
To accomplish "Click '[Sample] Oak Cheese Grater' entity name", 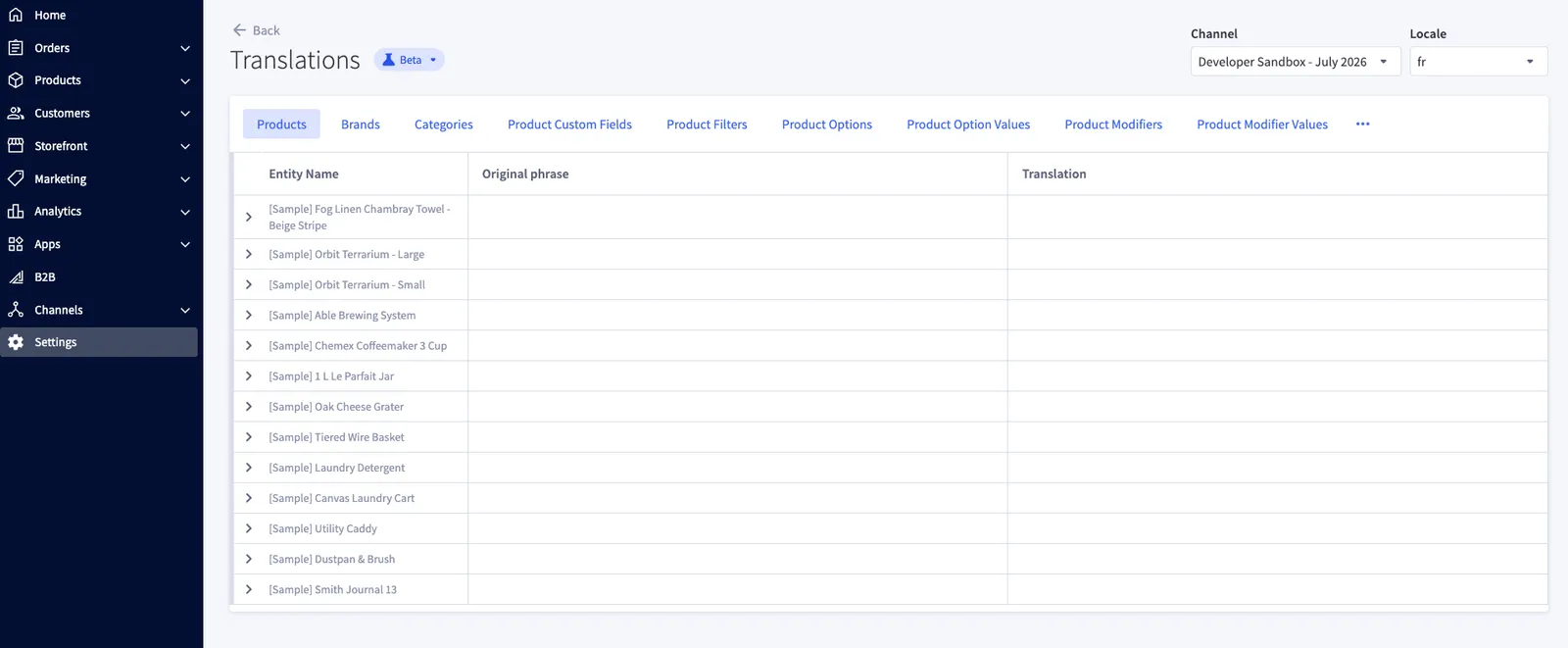I will pyautogui.click(x=336, y=406).
